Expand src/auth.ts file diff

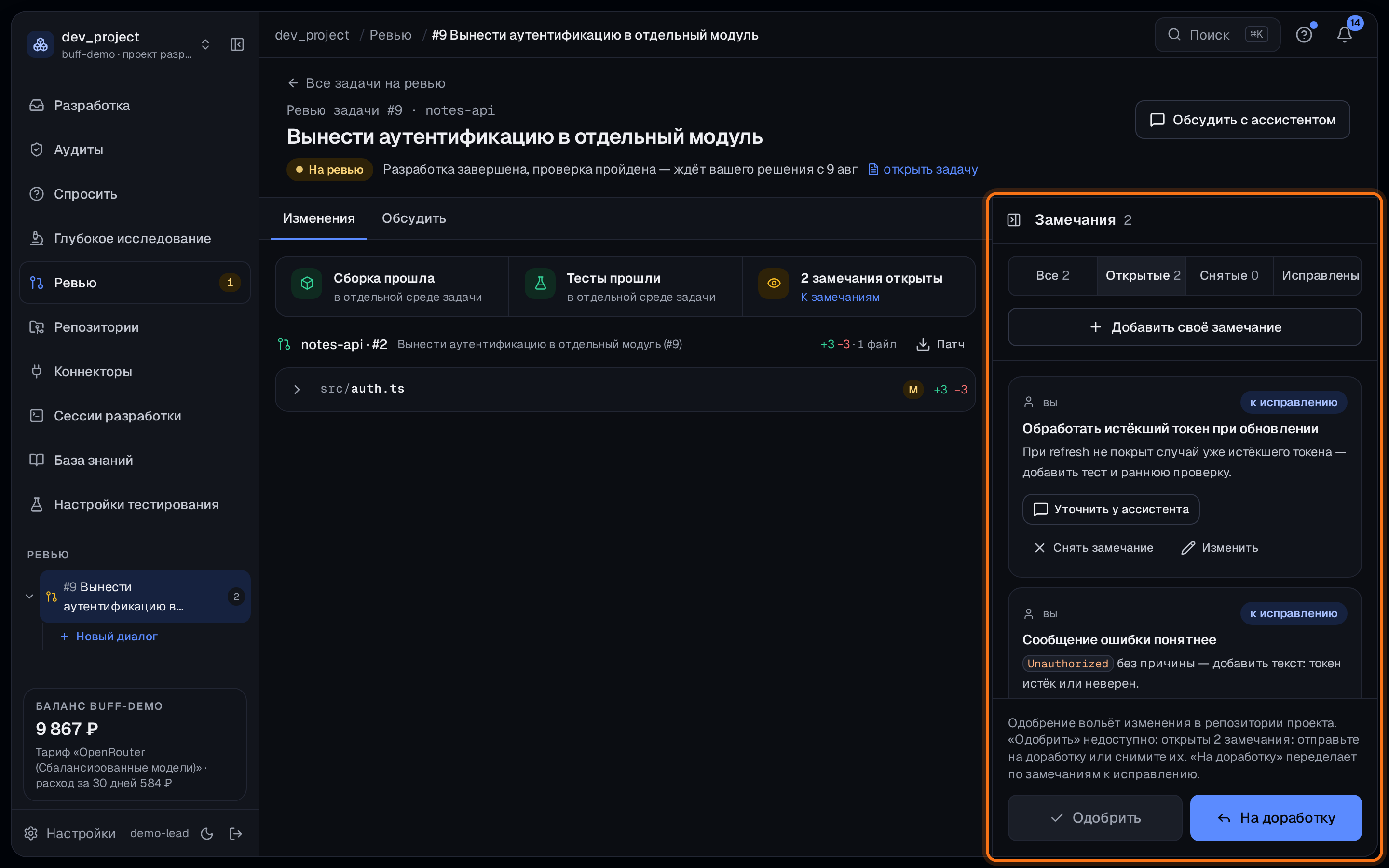[625, 389]
